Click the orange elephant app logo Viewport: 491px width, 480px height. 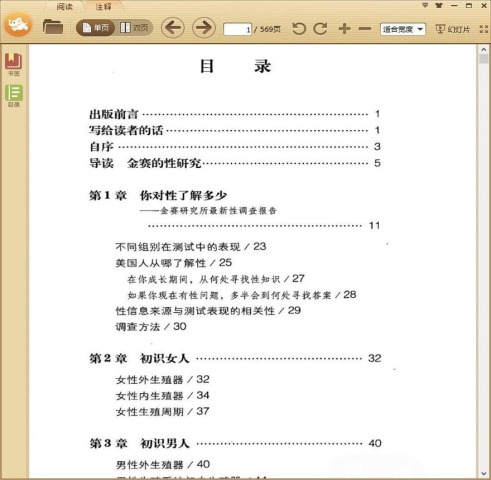18,24
